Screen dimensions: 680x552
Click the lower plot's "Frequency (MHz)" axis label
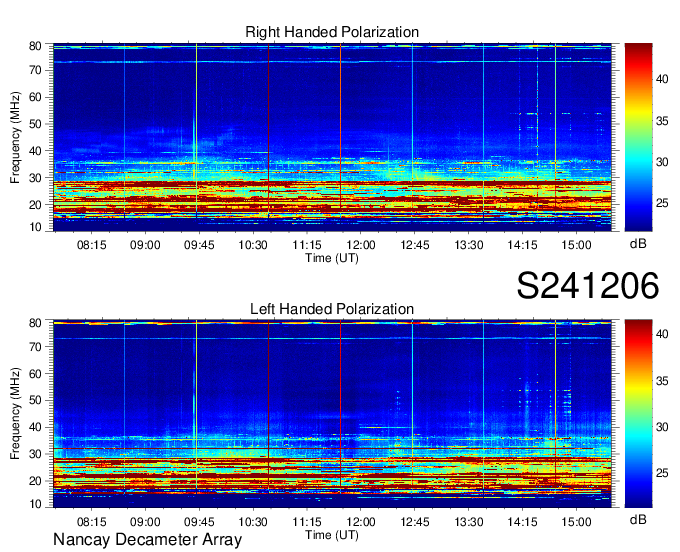tap(15, 414)
